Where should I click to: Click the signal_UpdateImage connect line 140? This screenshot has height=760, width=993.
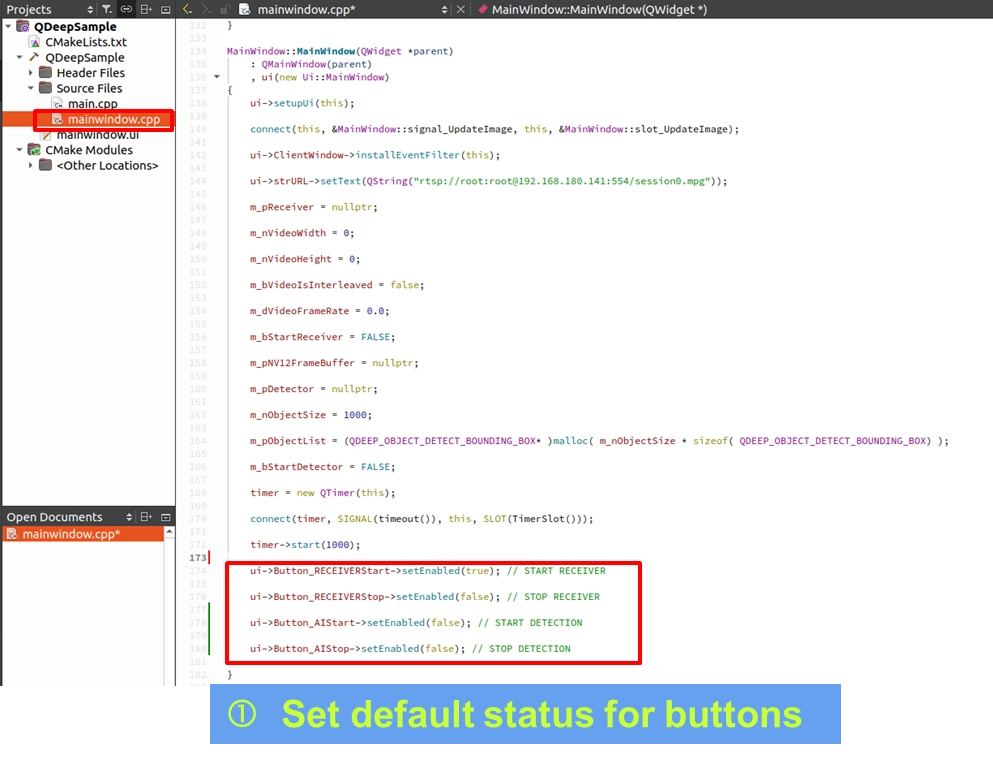pos(495,129)
